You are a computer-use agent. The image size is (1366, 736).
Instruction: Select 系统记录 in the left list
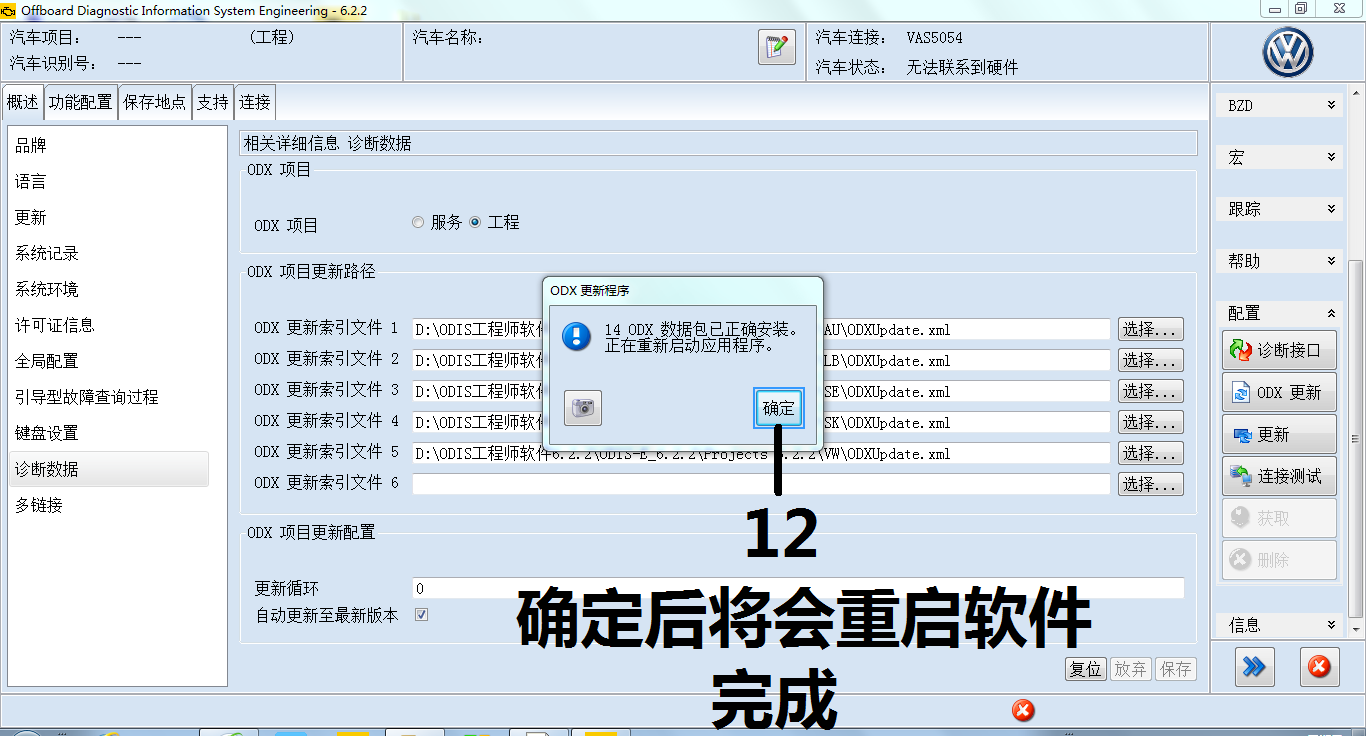pyautogui.click(x=108, y=253)
